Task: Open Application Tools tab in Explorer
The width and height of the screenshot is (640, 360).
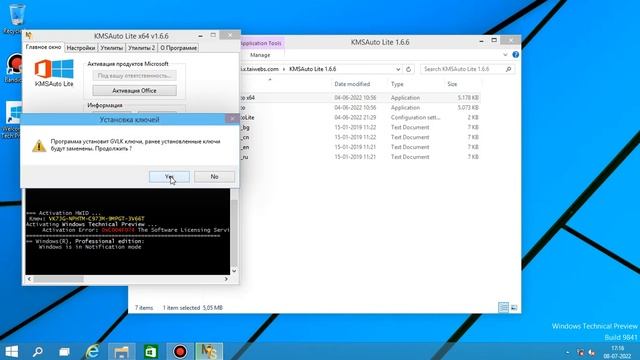Action: [262, 43]
